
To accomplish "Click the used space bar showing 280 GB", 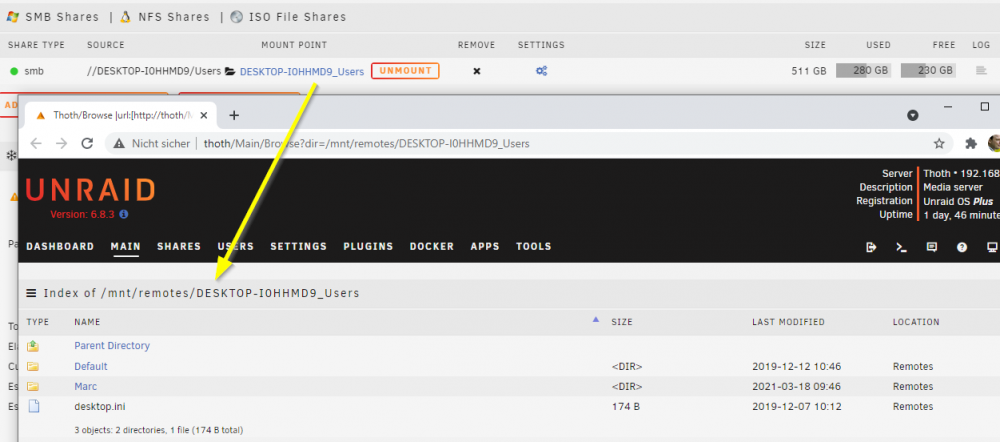I will (x=864, y=70).
